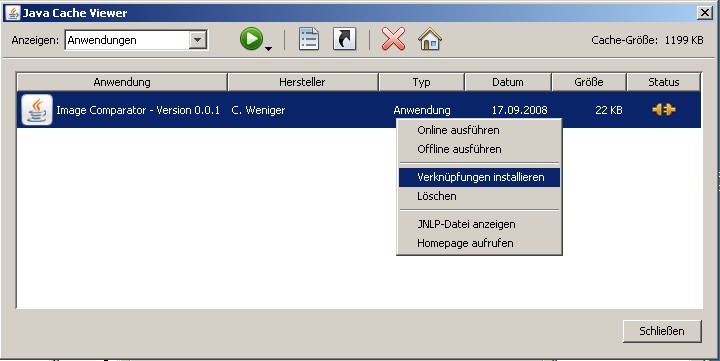This screenshot has width=720, height=361.
Task: Click the Cache-Größe: 1199 KB label
Action: [647, 40]
